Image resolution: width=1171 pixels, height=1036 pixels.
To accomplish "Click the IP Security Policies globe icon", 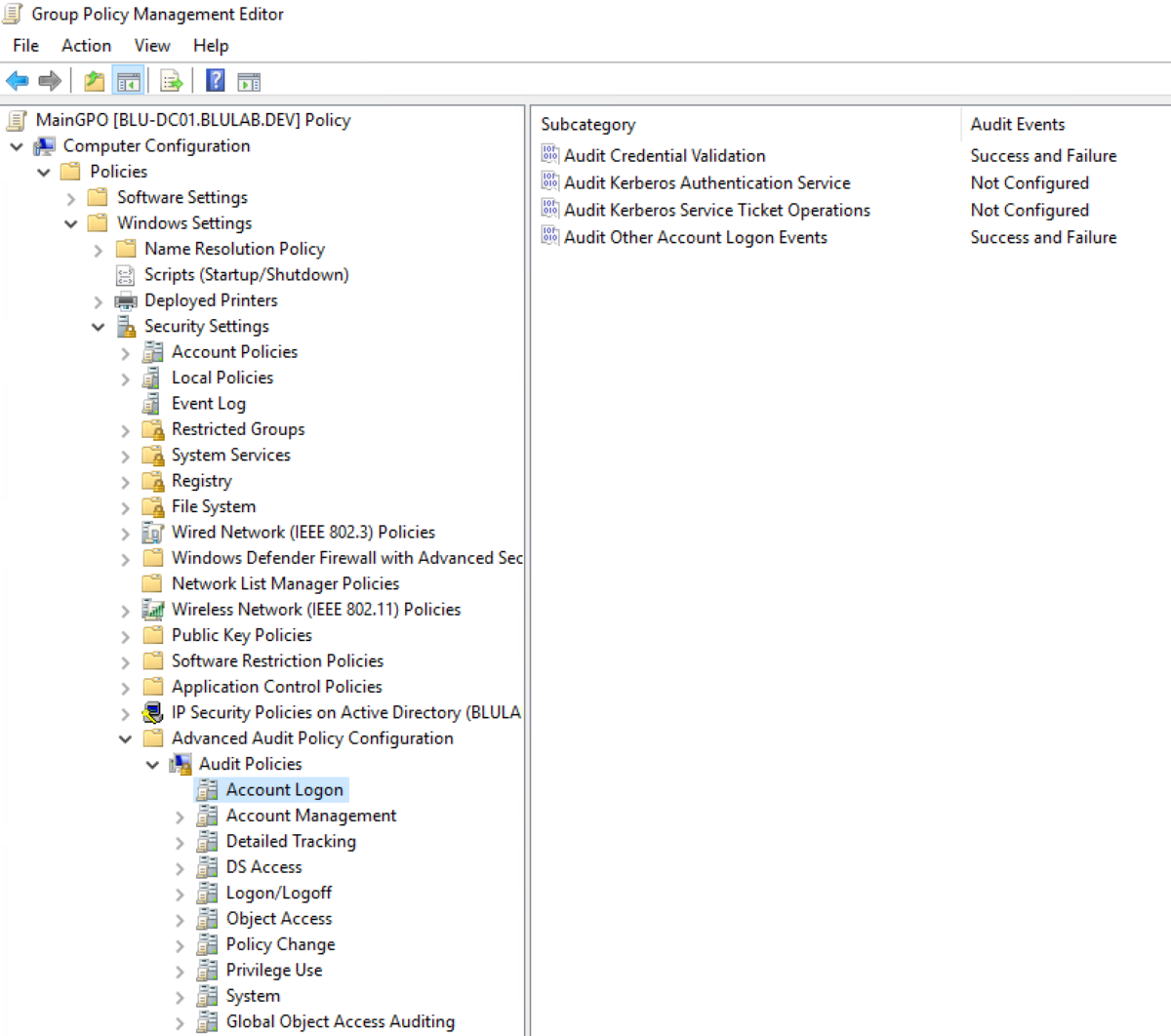I will click(x=152, y=712).
